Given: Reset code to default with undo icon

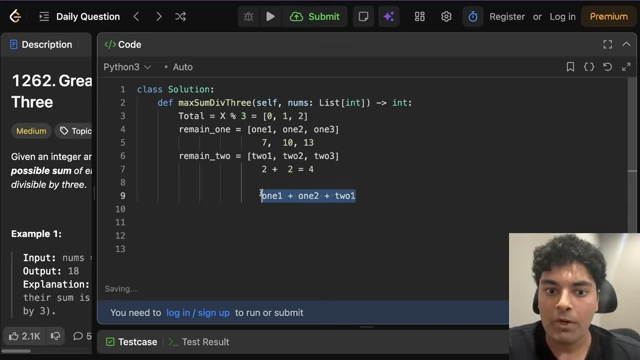Looking at the screenshot, I should 607,67.
